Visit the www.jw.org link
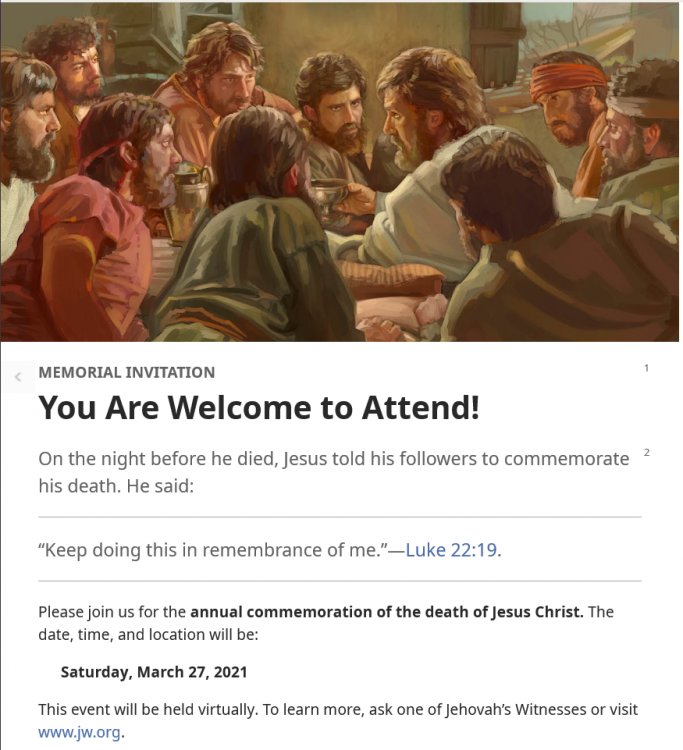Screen dimensions: 683x750 (80, 731)
